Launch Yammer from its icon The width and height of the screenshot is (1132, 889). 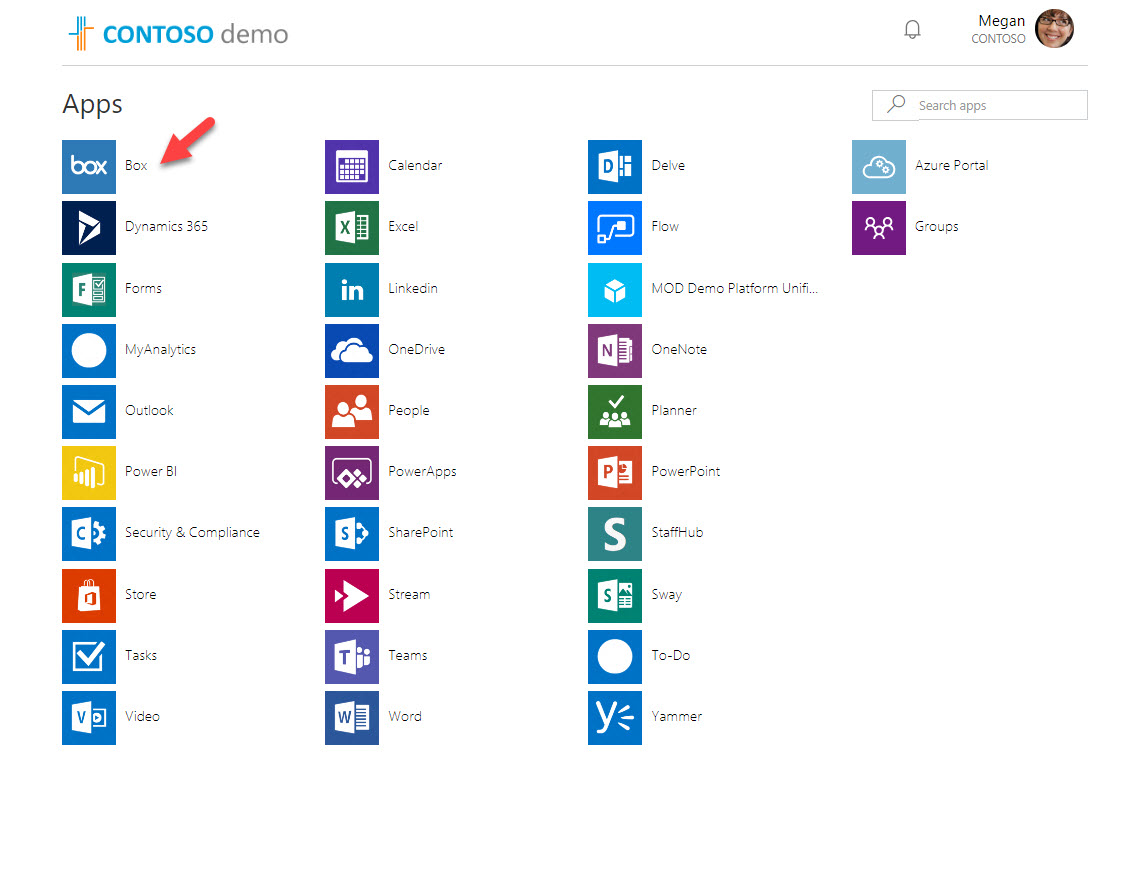click(x=614, y=718)
